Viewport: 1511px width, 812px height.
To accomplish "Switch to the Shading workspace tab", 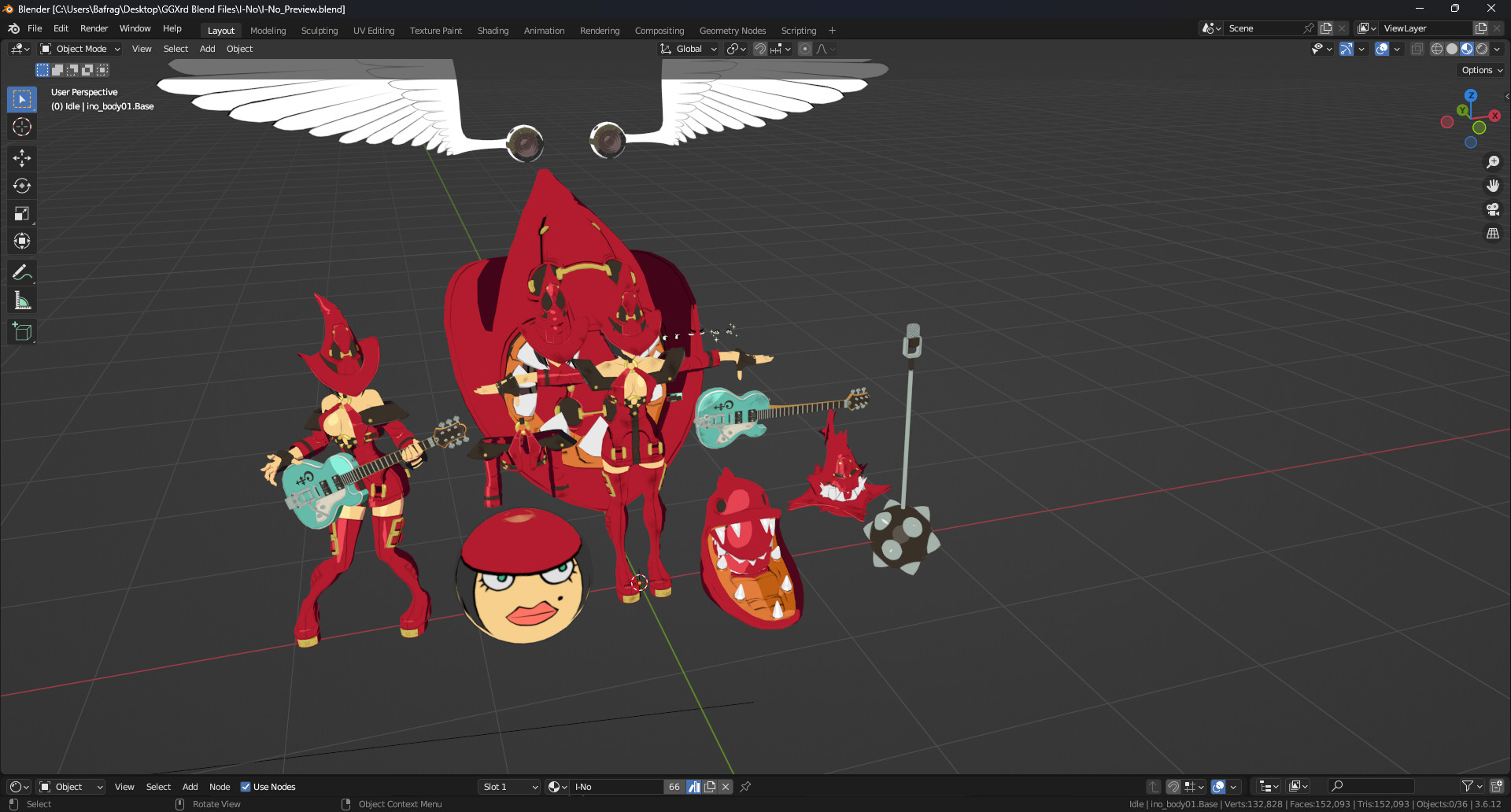I will click(493, 30).
